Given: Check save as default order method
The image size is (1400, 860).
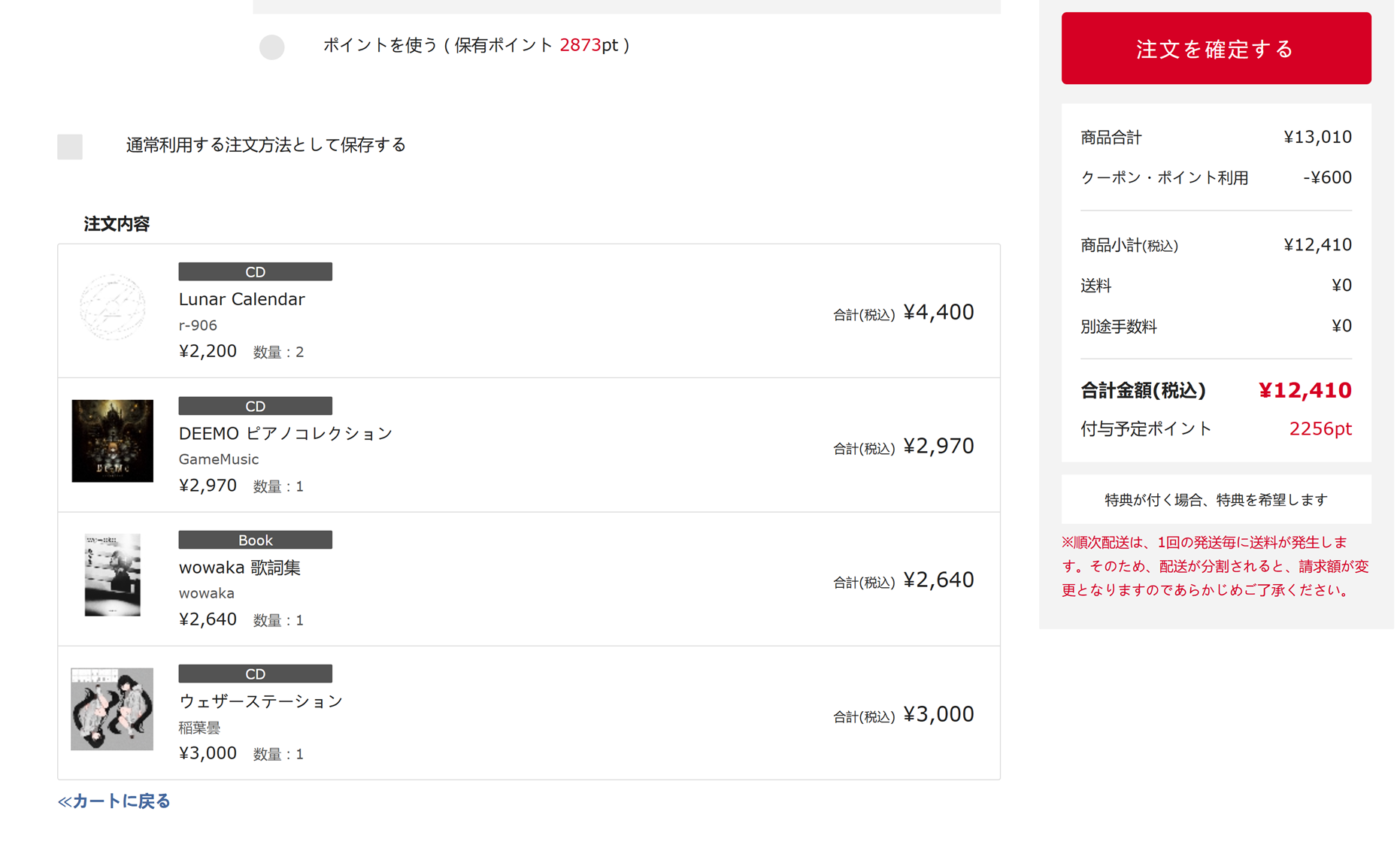Looking at the screenshot, I should click(70, 147).
